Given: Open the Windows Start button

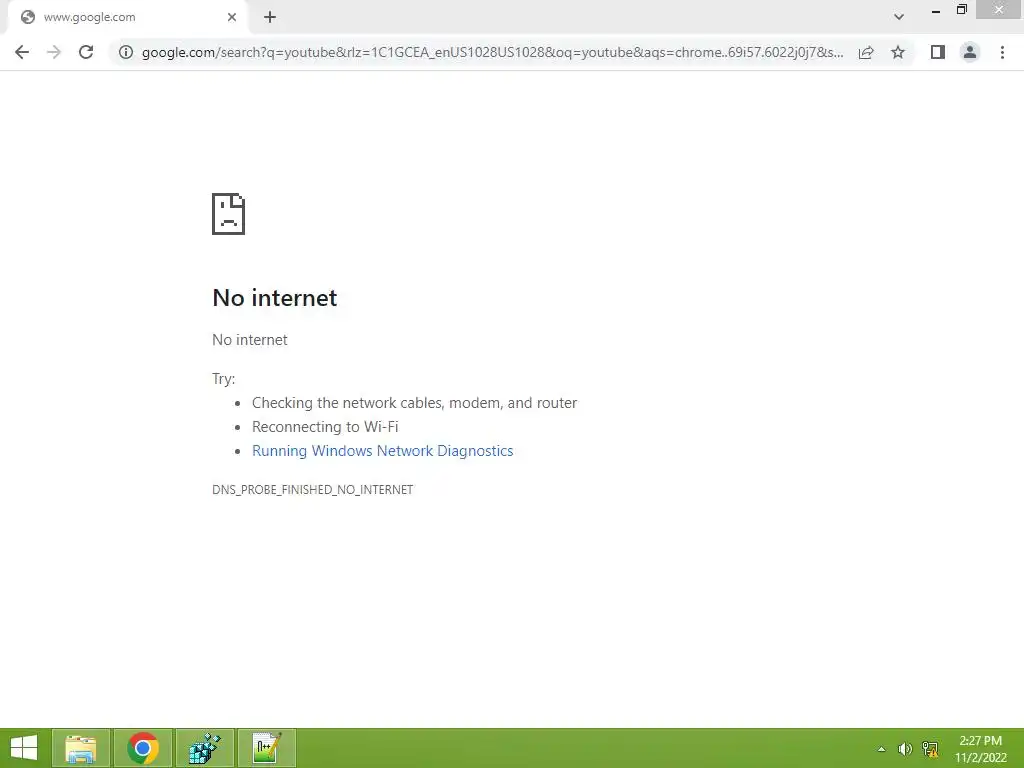Looking at the screenshot, I should [x=24, y=748].
